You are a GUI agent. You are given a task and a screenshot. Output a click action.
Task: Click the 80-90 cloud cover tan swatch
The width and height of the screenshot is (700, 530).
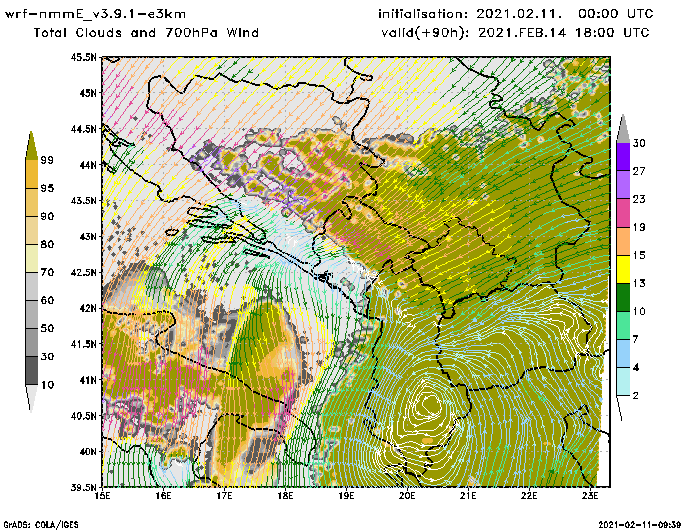point(31,230)
